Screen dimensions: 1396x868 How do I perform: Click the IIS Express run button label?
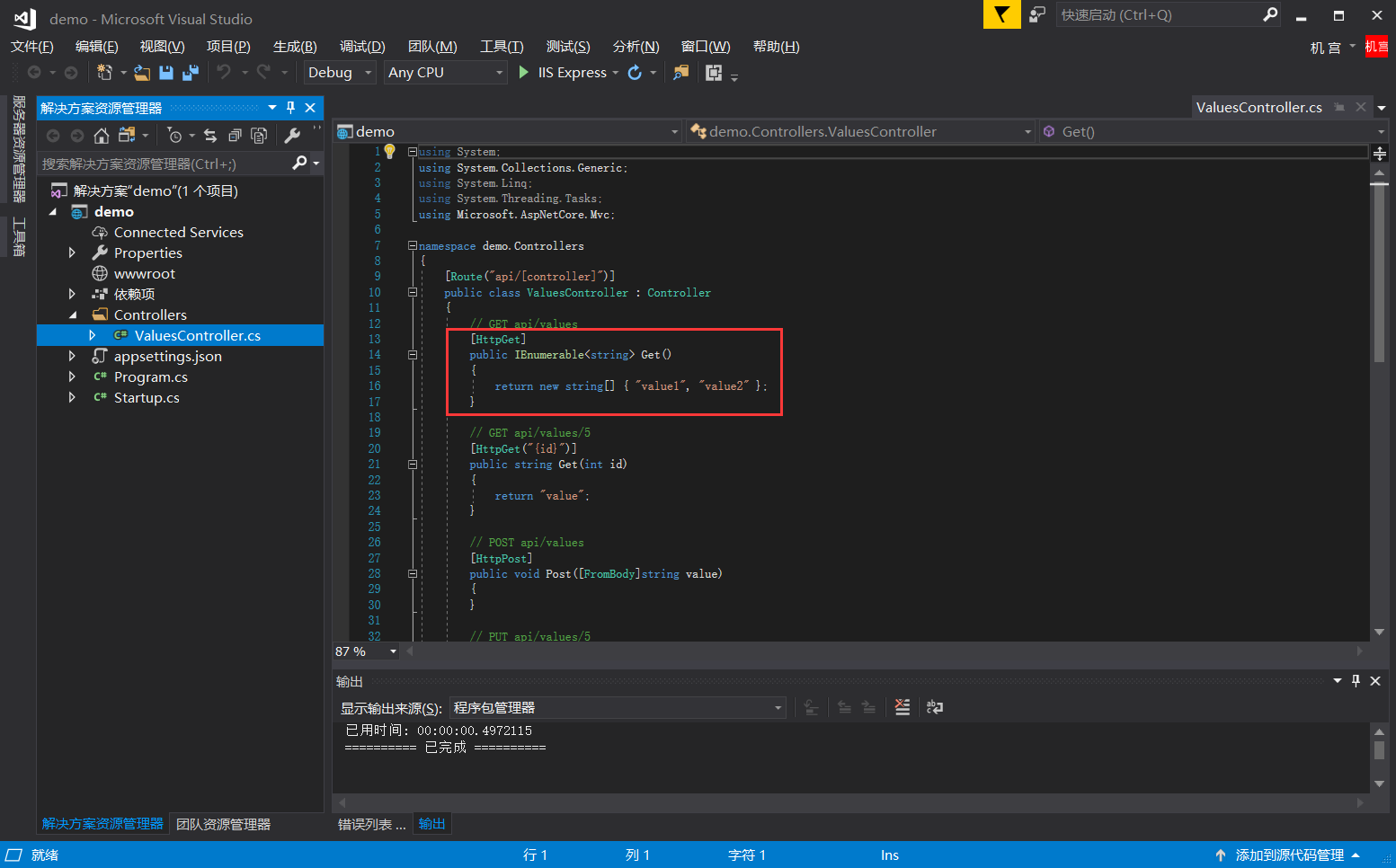572,73
